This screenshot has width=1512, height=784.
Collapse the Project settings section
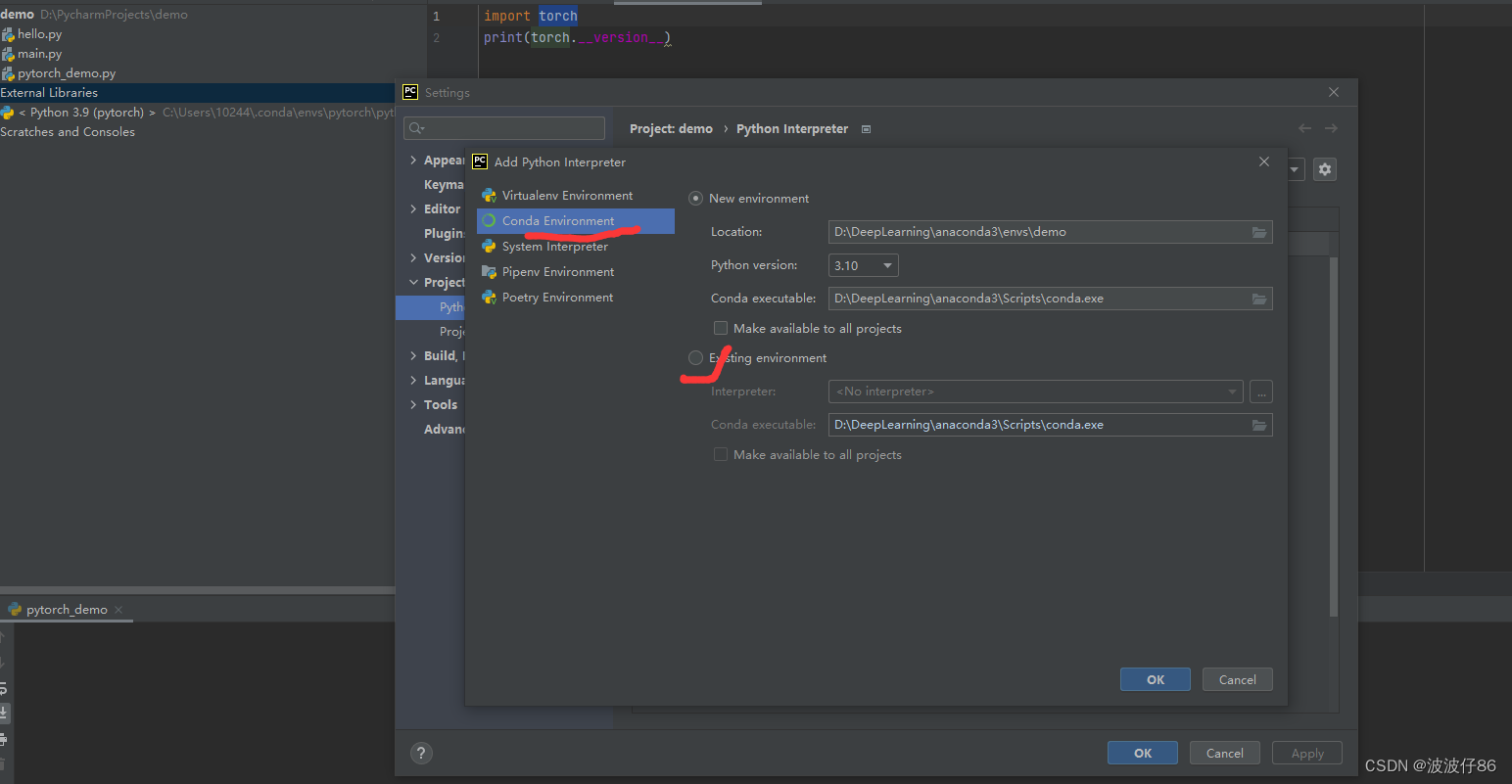(413, 283)
